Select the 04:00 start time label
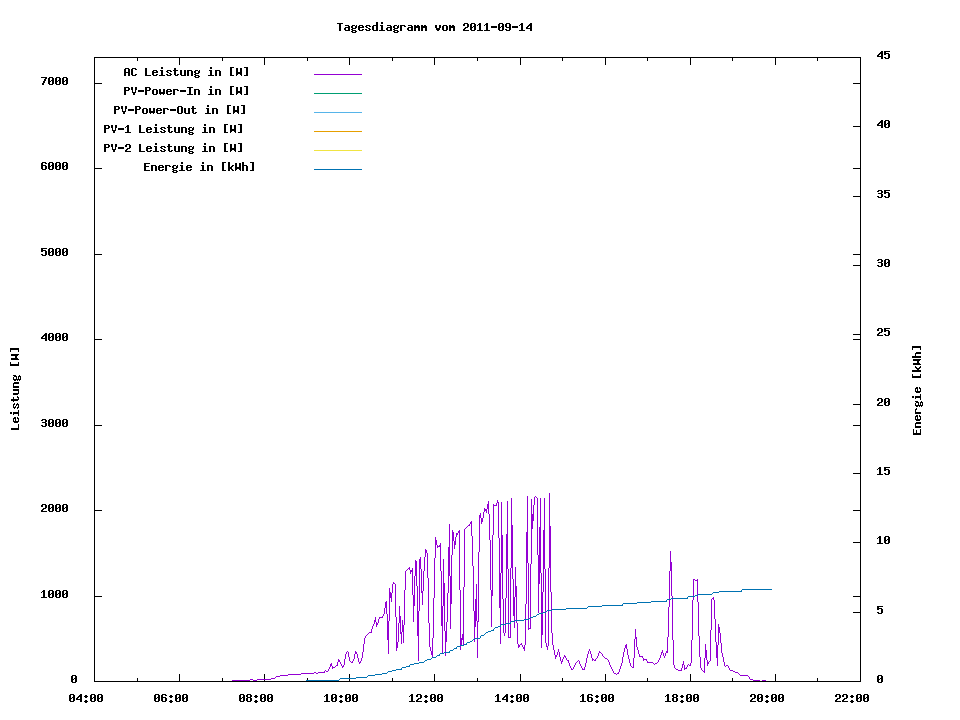 coord(86,698)
